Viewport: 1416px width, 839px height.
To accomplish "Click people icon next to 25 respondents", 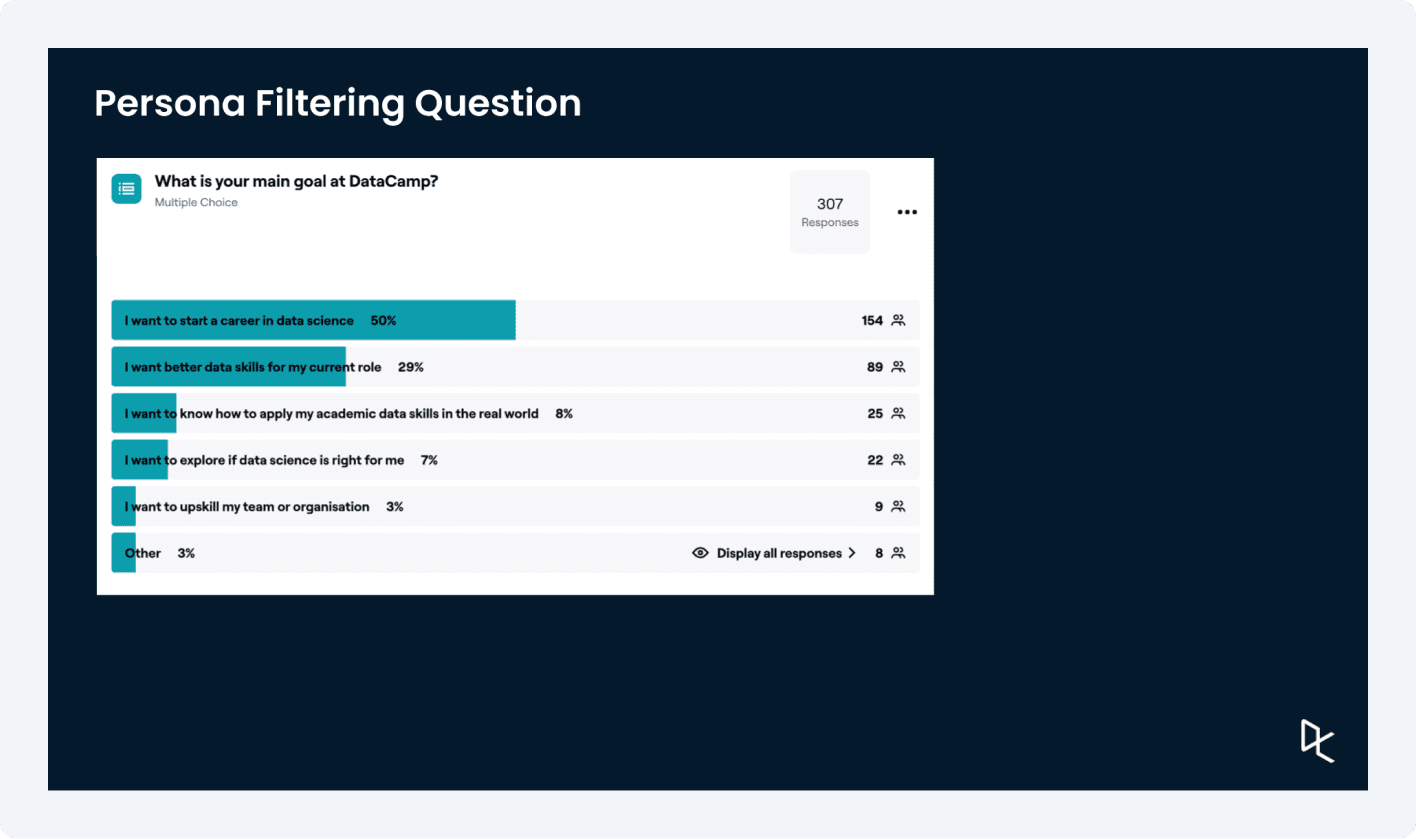I will [898, 413].
